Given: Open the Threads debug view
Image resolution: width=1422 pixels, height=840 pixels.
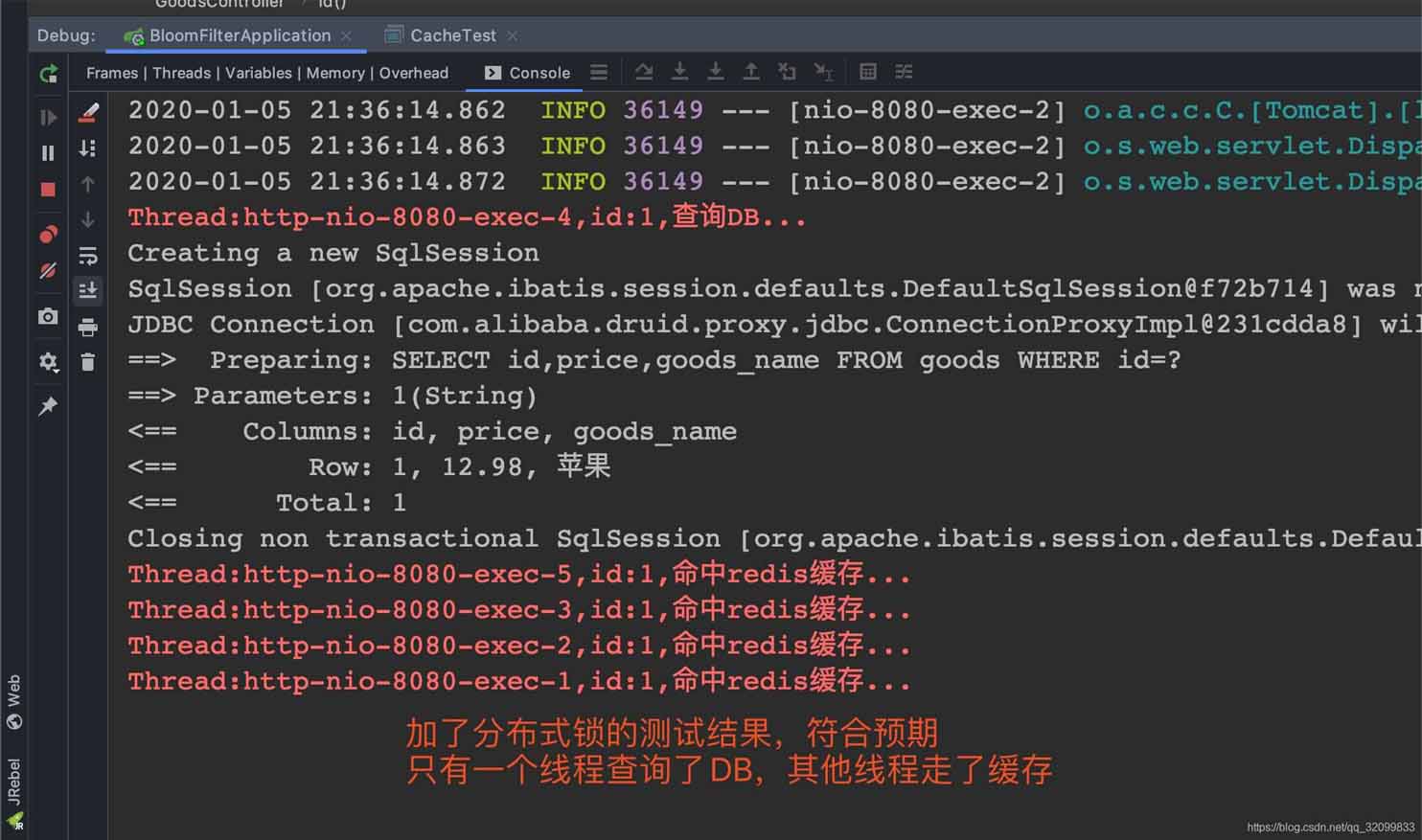Looking at the screenshot, I should pos(181,73).
